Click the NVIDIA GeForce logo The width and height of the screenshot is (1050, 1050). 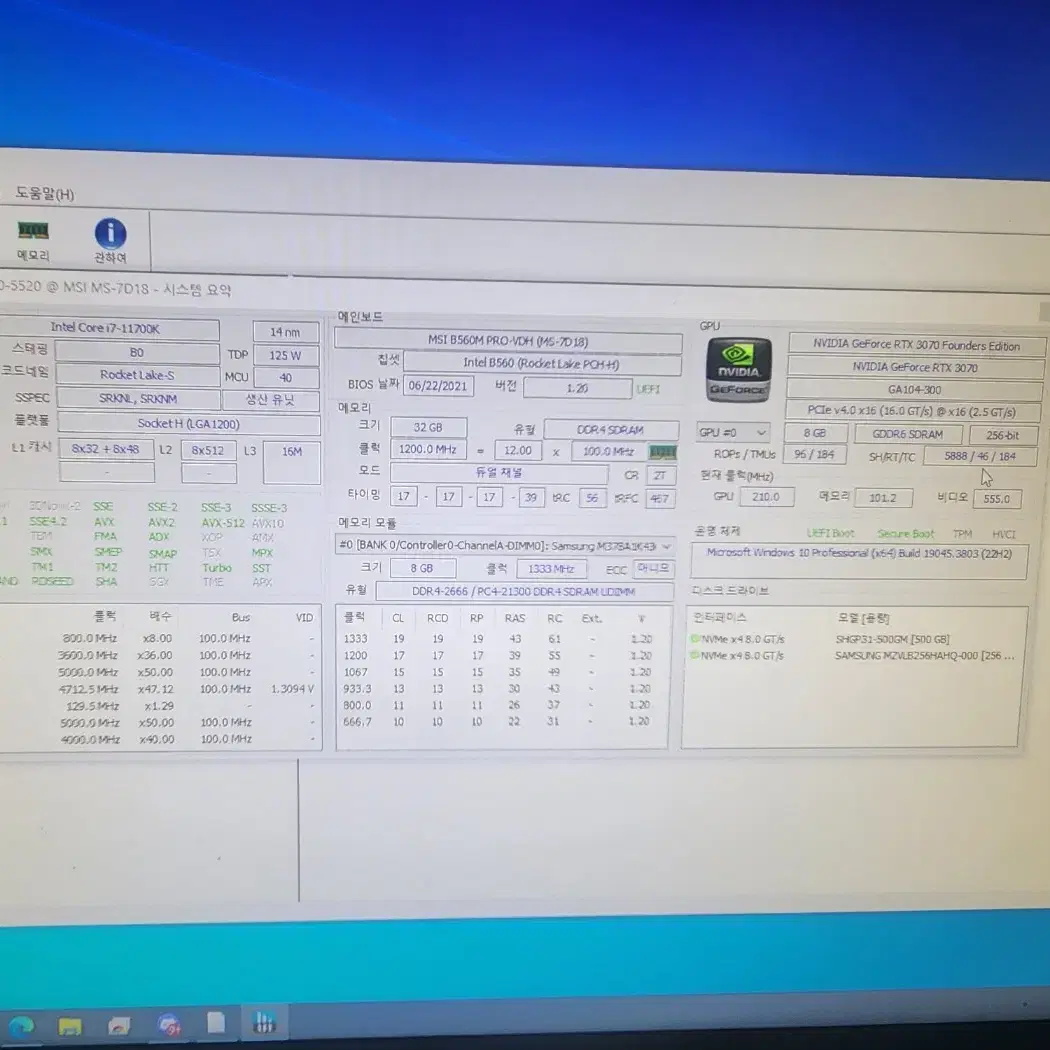pos(739,370)
